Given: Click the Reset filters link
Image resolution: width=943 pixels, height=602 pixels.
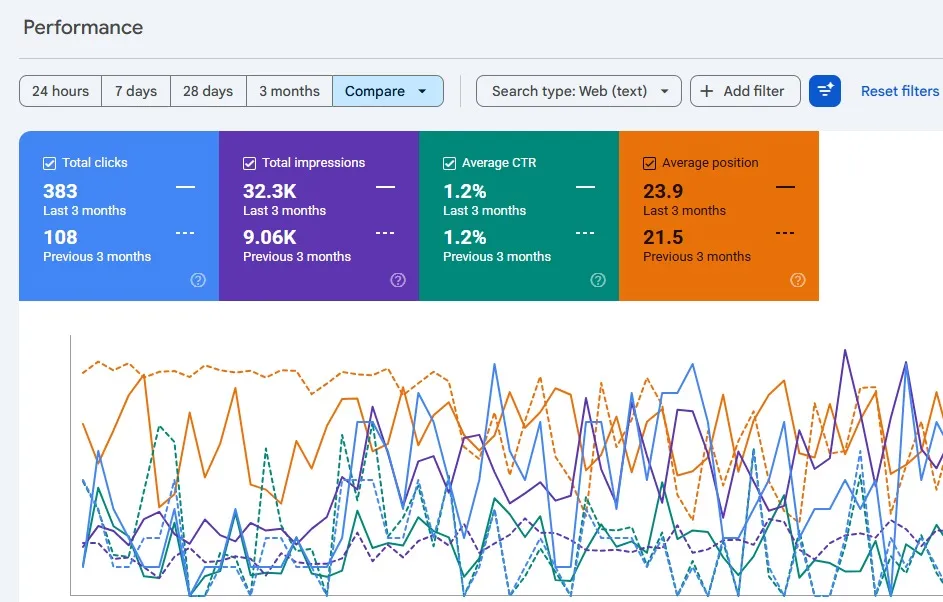Looking at the screenshot, I should pyautogui.click(x=900, y=91).
